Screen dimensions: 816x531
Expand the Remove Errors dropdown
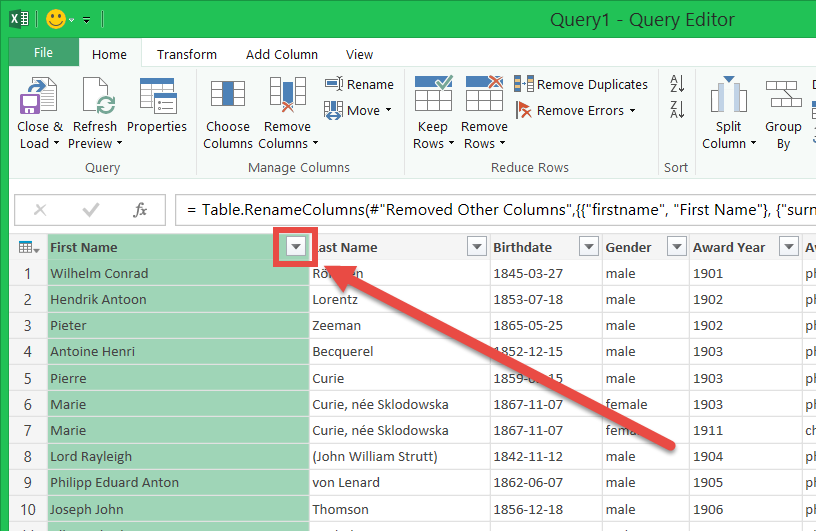[x=633, y=111]
